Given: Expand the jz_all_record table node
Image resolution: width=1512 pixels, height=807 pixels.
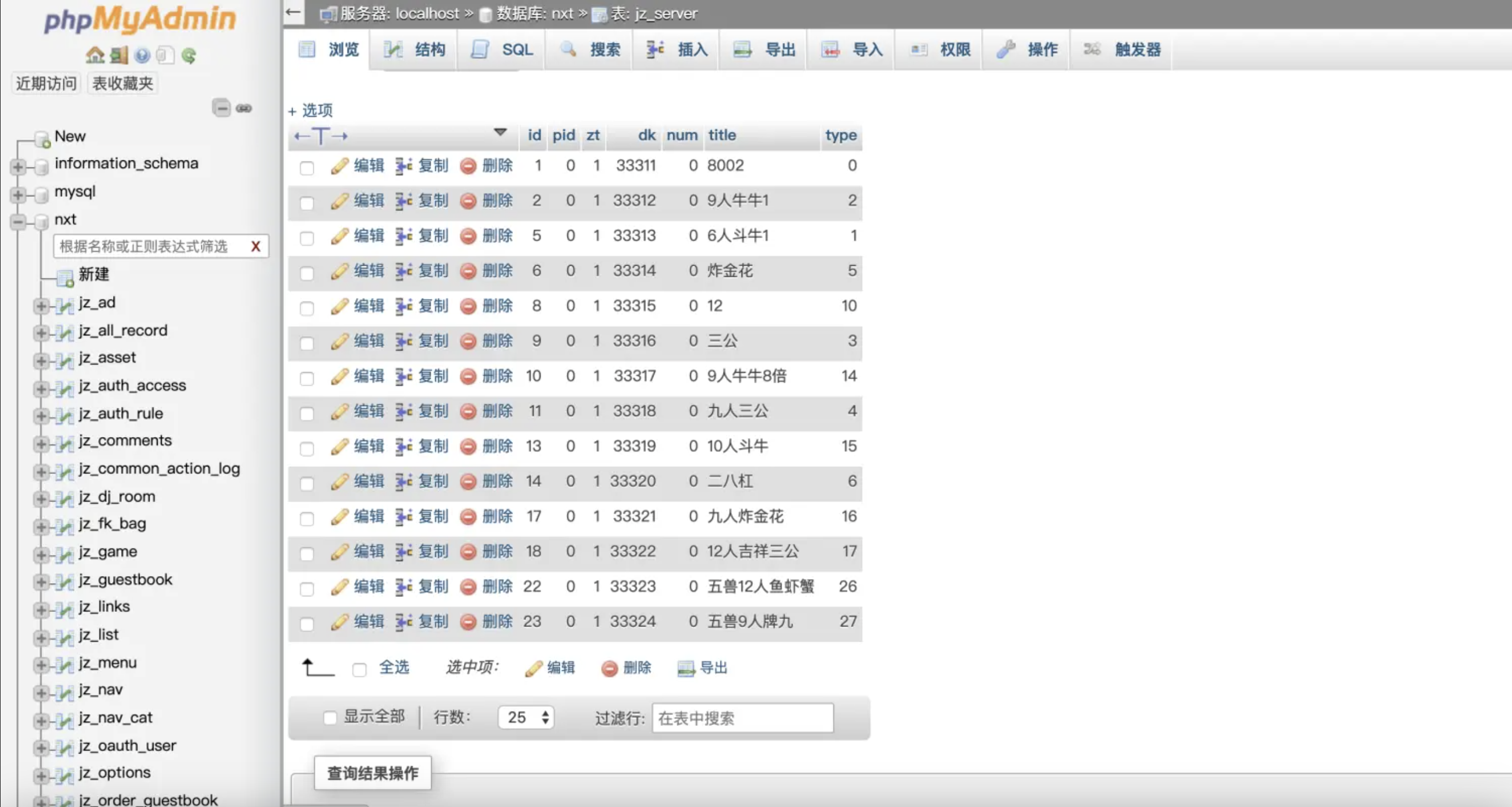Looking at the screenshot, I should pyautogui.click(x=41, y=333).
